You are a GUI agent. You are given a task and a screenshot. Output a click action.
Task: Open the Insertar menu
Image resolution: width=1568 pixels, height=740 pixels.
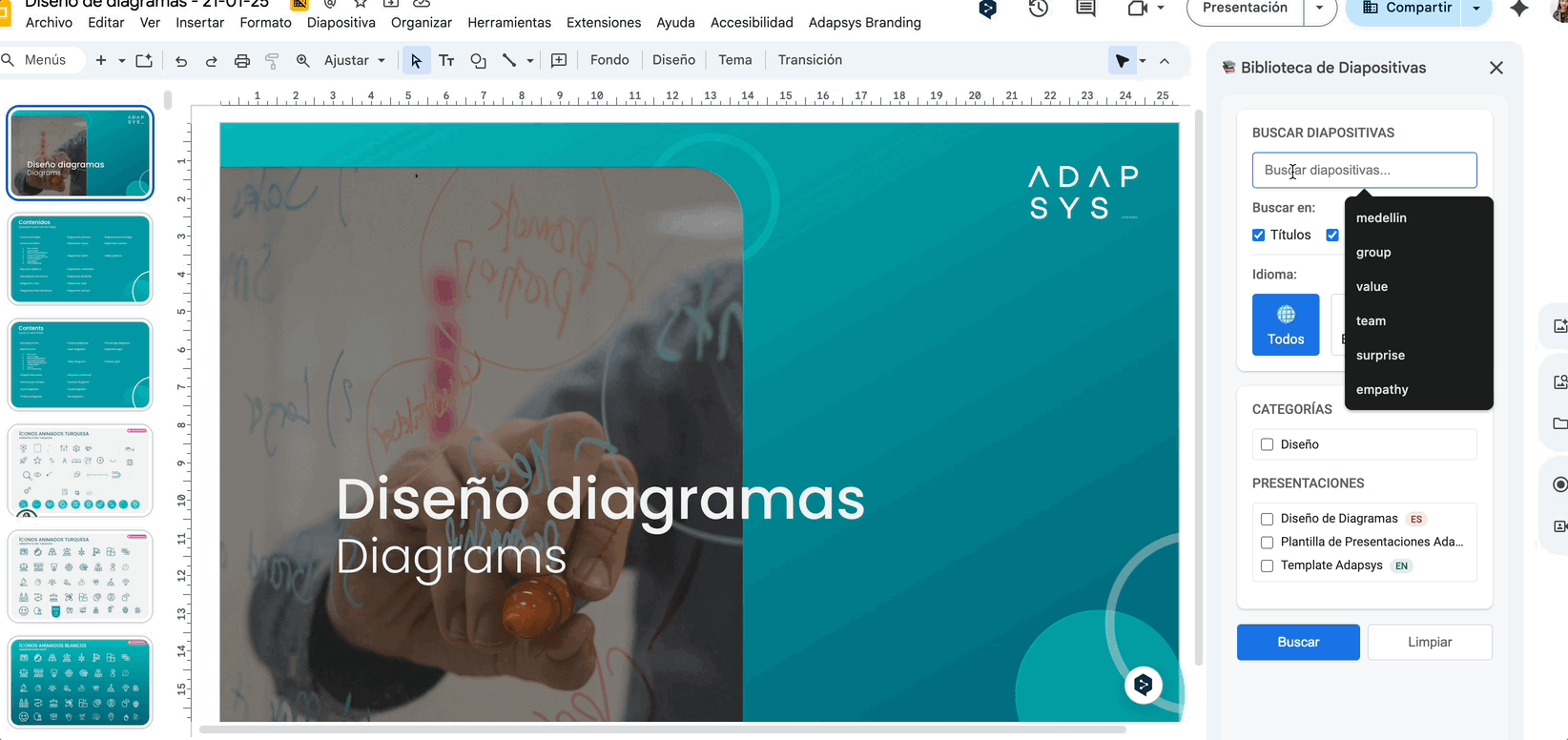tap(200, 23)
